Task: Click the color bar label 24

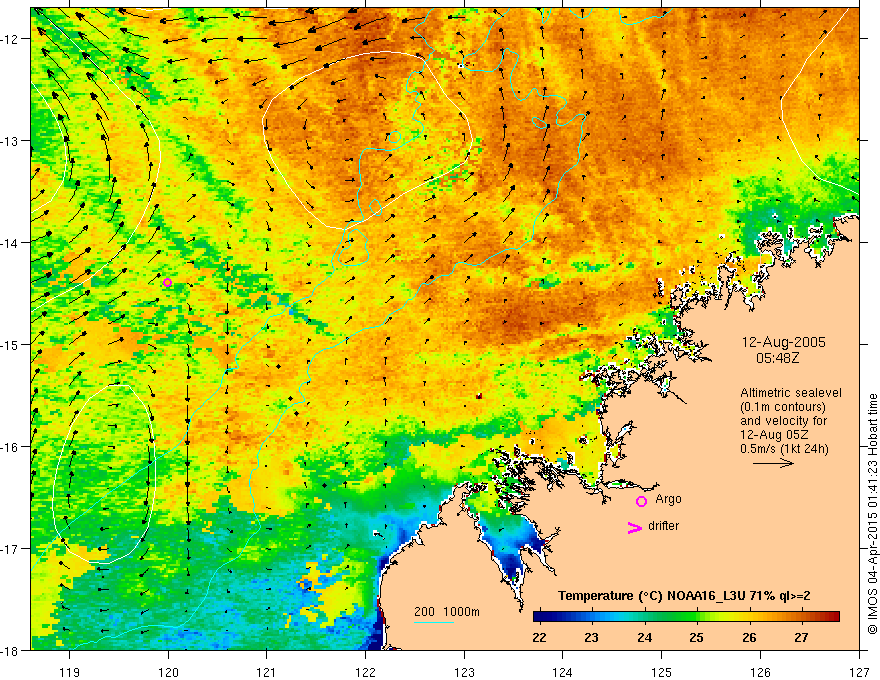Action: pyautogui.click(x=644, y=637)
